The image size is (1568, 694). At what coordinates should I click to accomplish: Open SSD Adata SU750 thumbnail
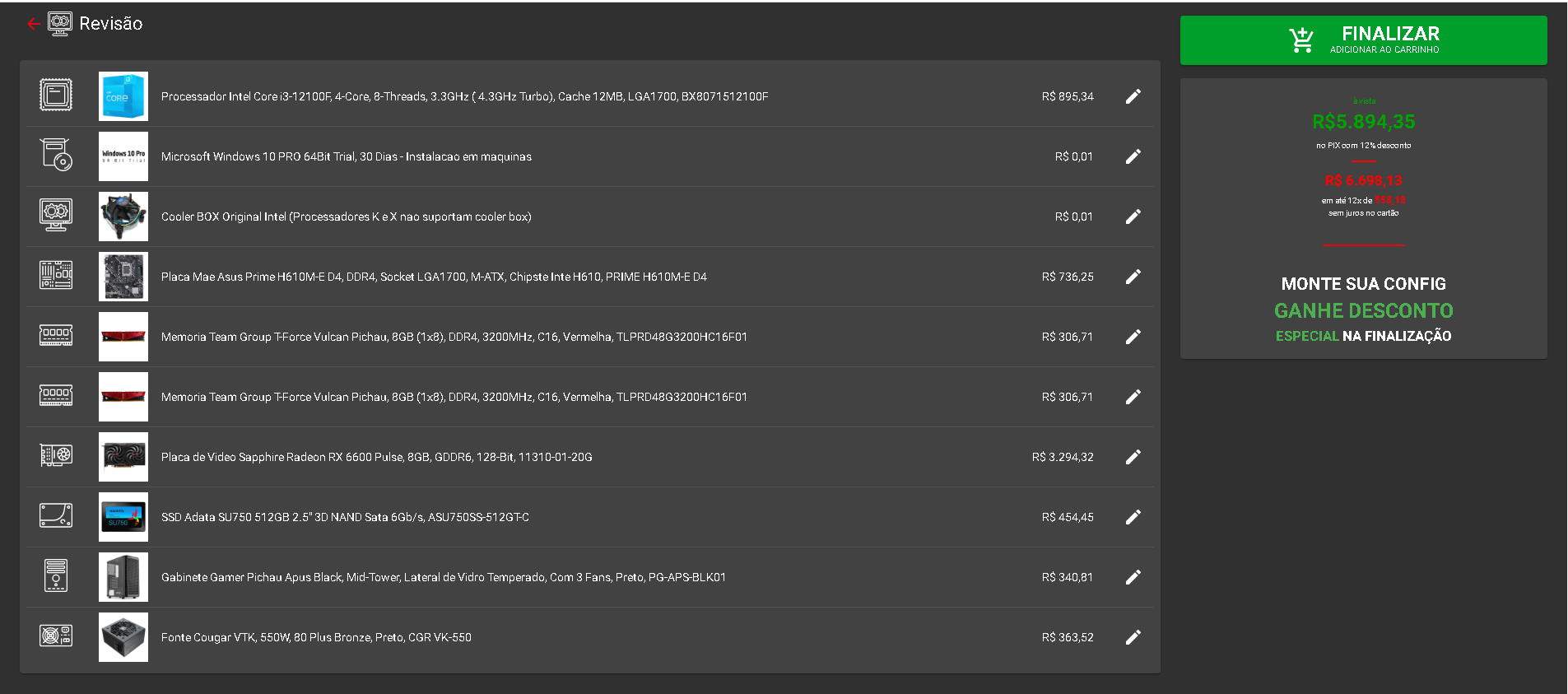click(123, 517)
